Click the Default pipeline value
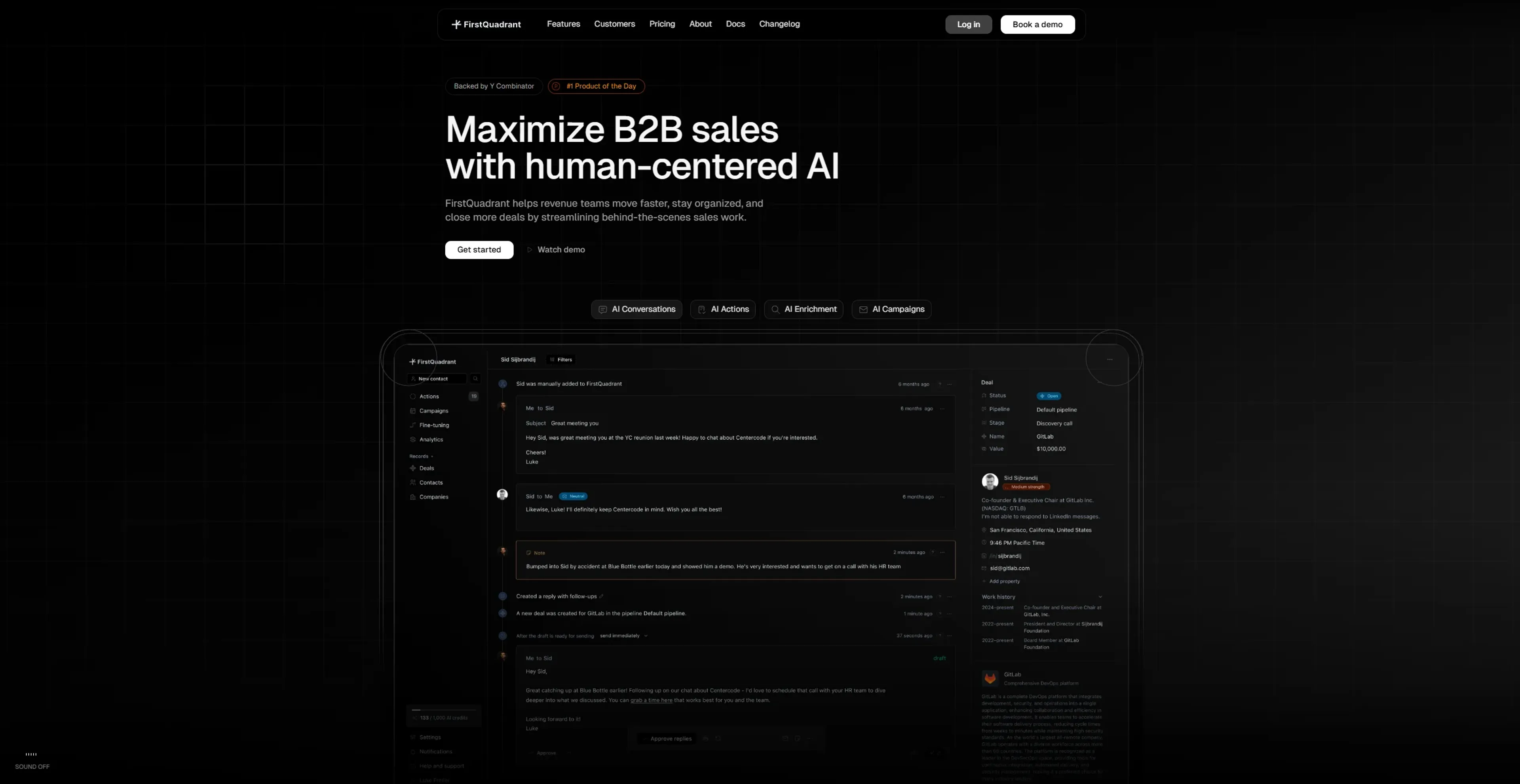The image size is (1520, 784). click(x=1056, y=409)
